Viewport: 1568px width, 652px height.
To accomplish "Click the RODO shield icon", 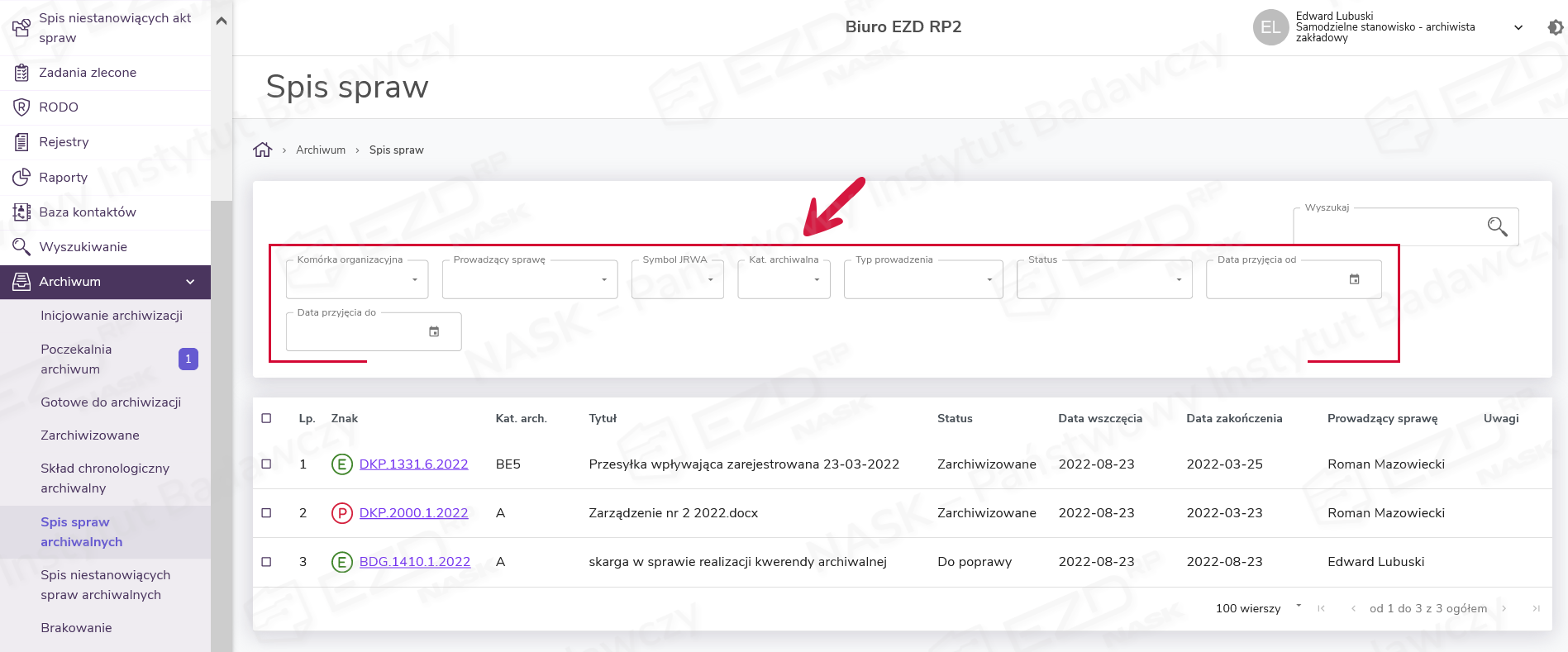I will coord(21,107).
